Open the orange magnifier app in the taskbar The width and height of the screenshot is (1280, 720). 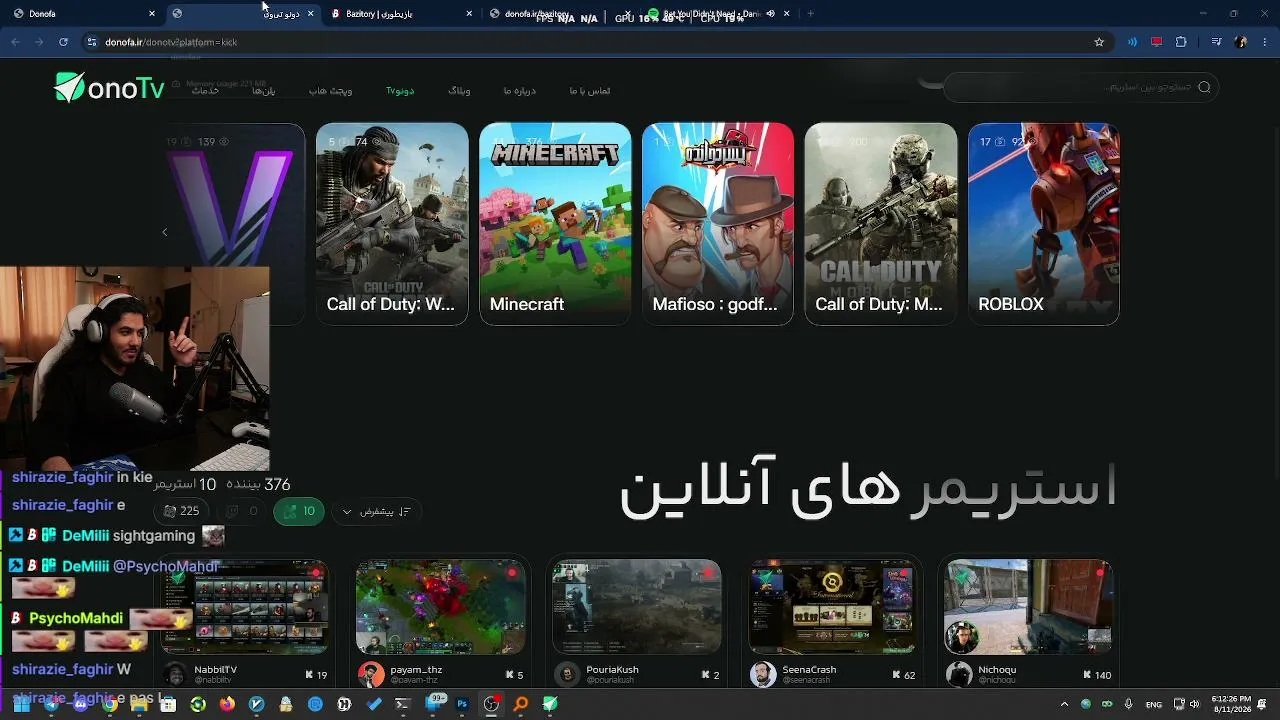(521, 704)
